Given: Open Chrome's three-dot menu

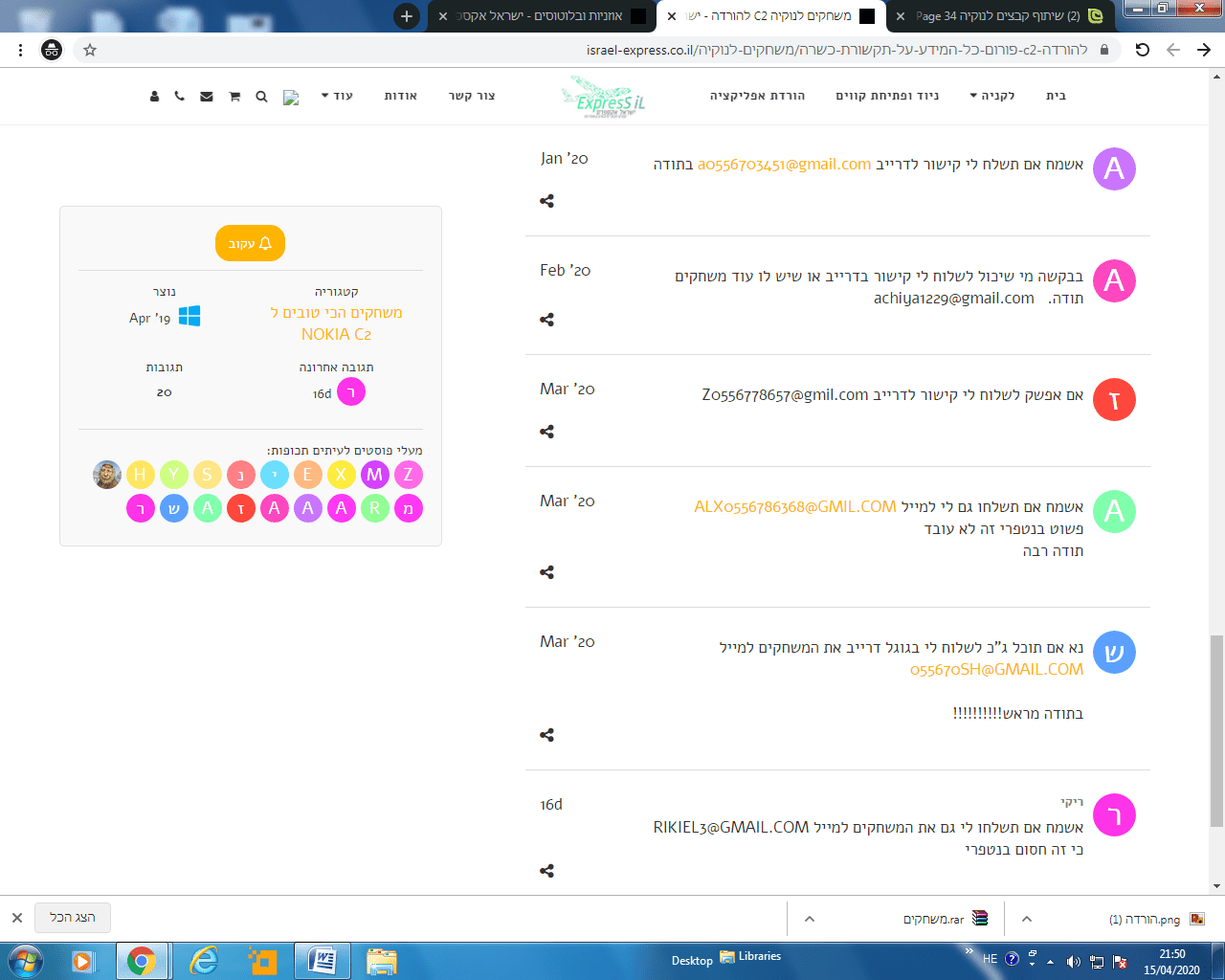Looking at the screenshot, I should point(21,50).
